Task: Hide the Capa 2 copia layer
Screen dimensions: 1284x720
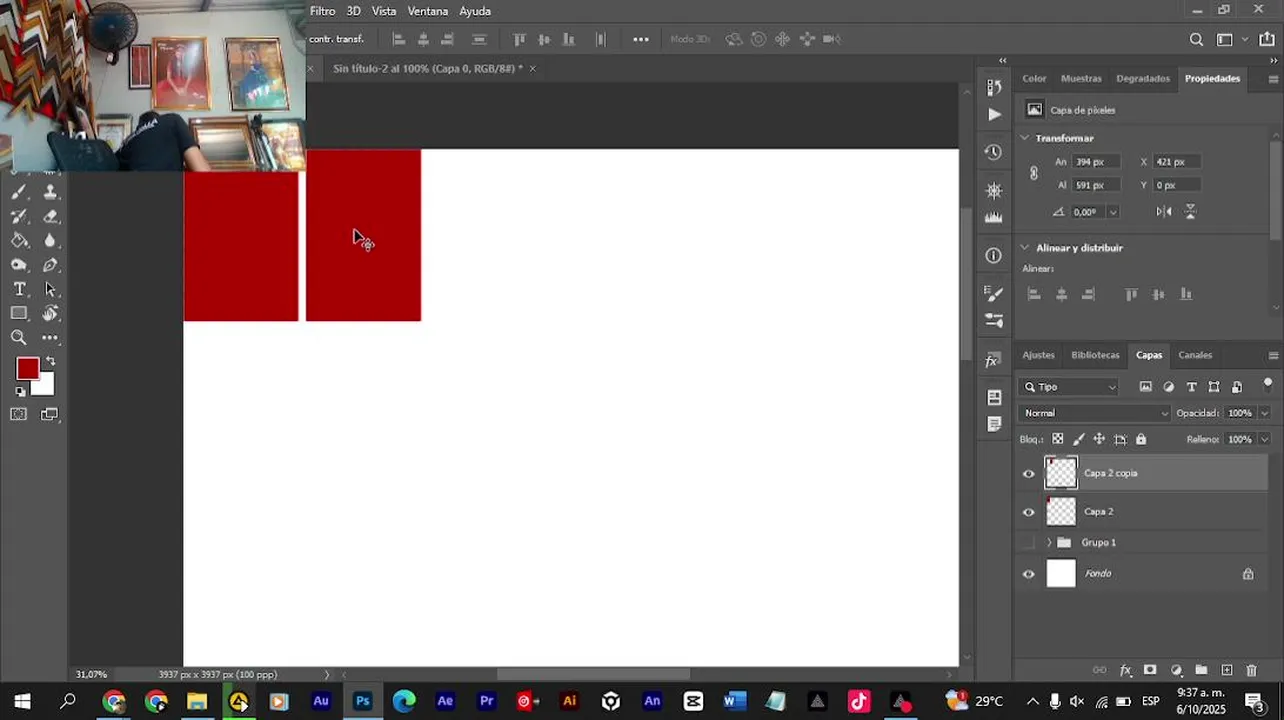Action: pyautogui.click(x=1029, y=474)
